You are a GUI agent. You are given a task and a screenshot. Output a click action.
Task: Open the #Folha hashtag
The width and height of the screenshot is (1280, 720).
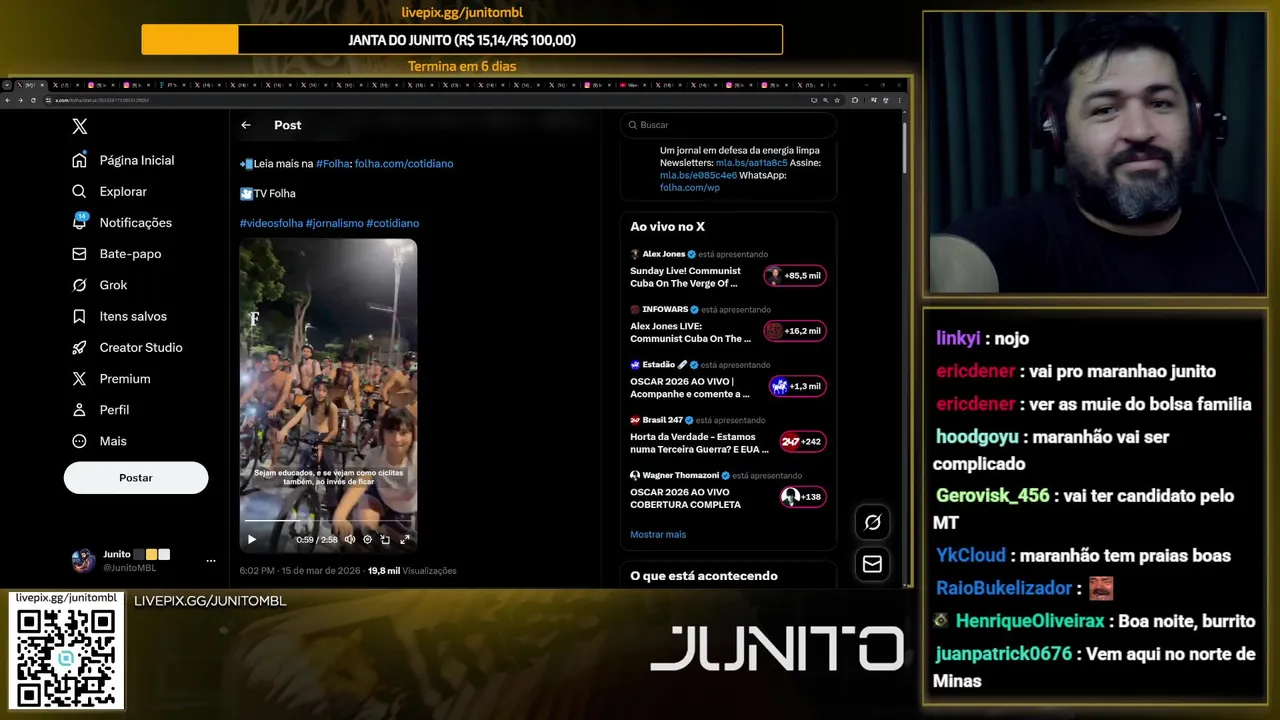click(332, 163)
